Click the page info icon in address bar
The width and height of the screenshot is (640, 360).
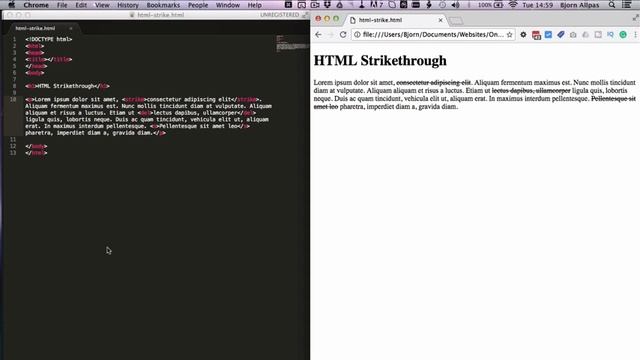[x=357, y=35]
